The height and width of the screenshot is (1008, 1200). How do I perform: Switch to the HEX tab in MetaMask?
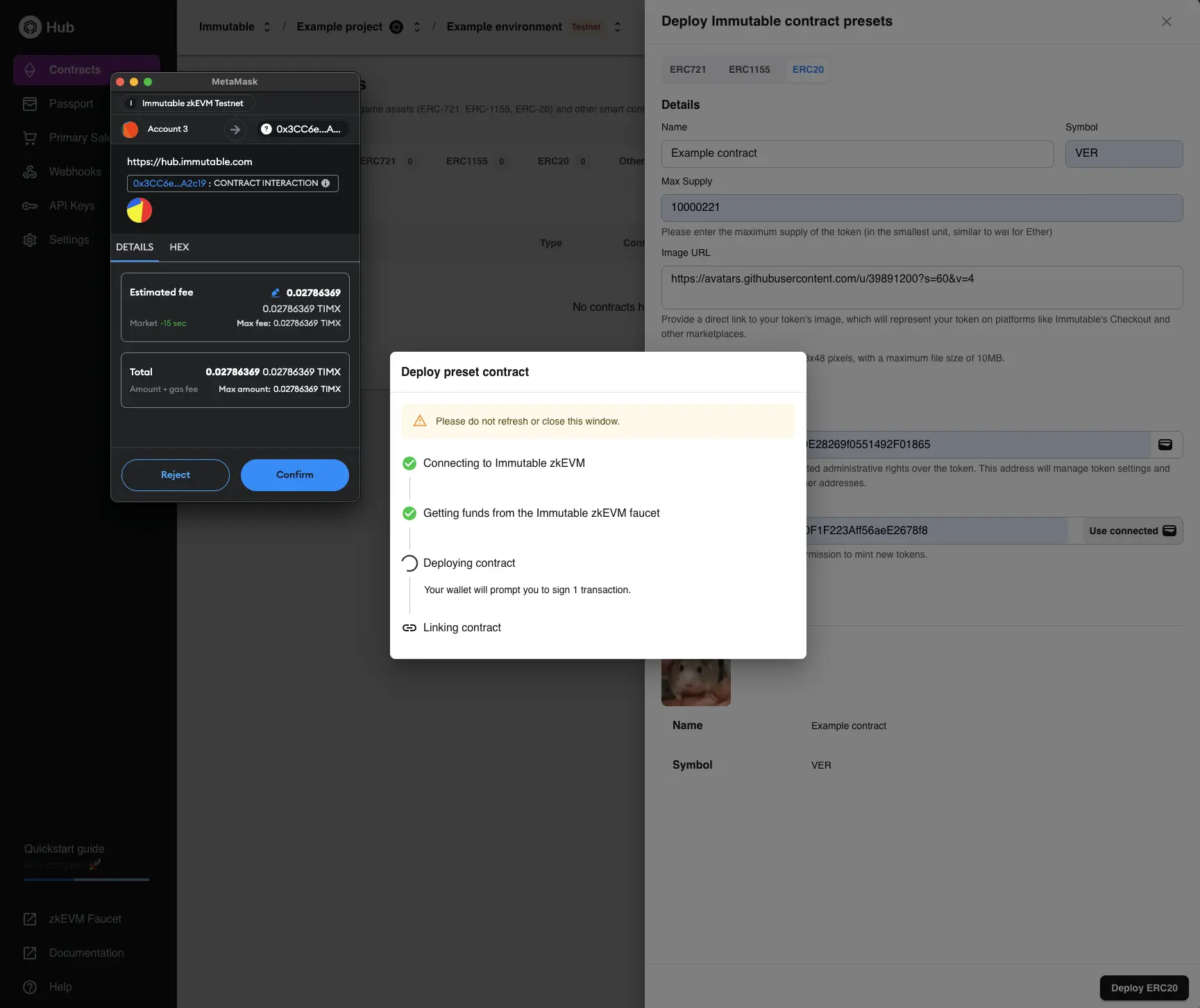[x=179, y=247]
